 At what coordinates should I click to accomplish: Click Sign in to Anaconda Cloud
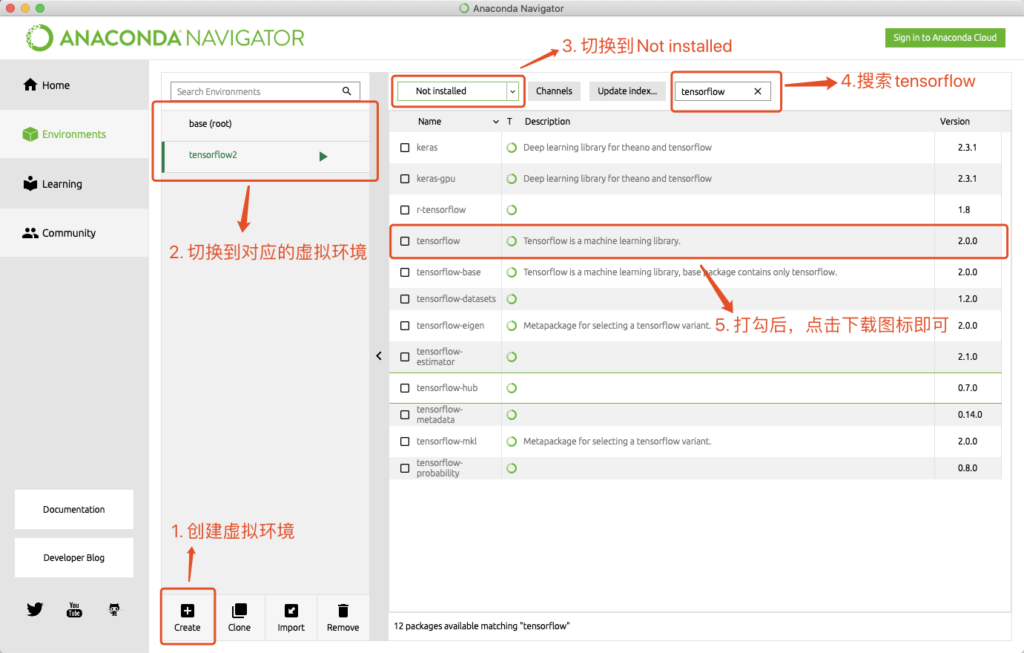[944, 37]
